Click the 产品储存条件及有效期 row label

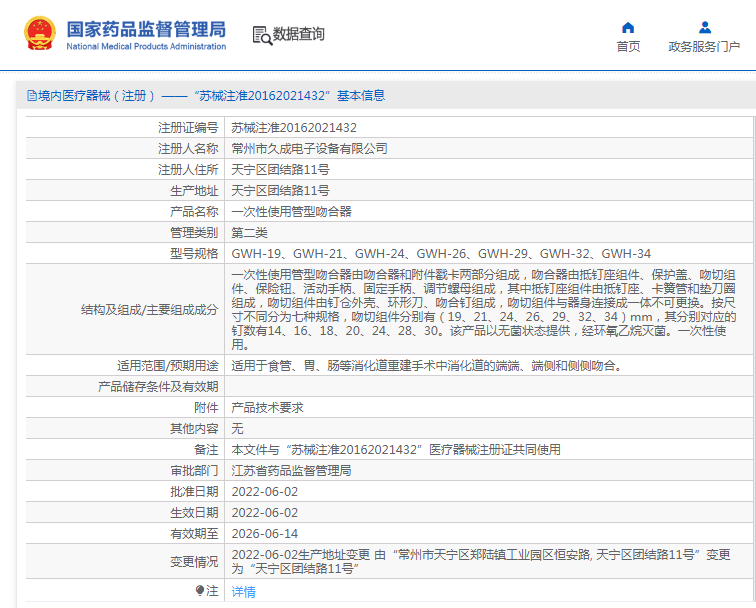[158, 387]
